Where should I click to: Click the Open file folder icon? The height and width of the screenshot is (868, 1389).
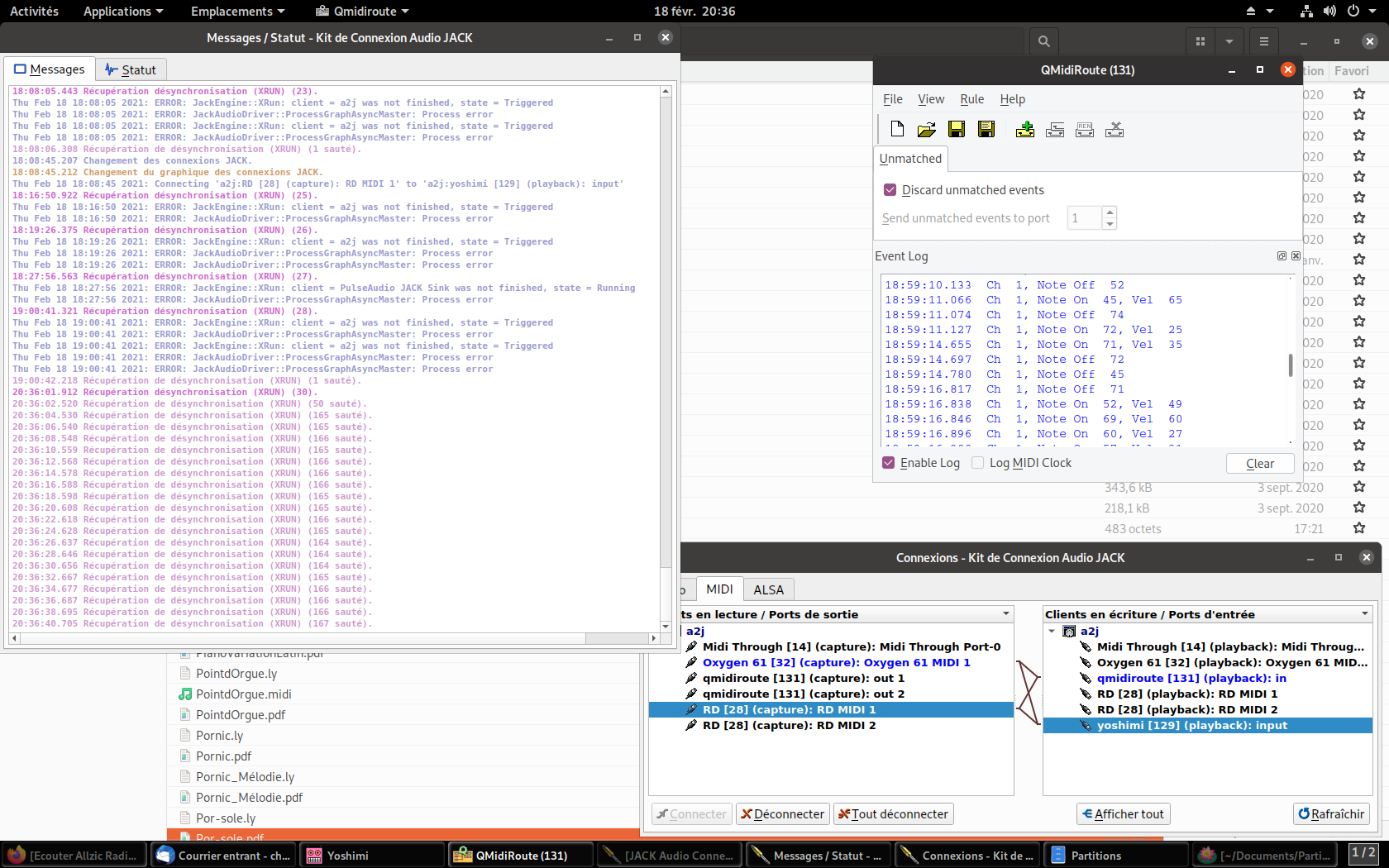pyautogui.click(x=927, y=129)
